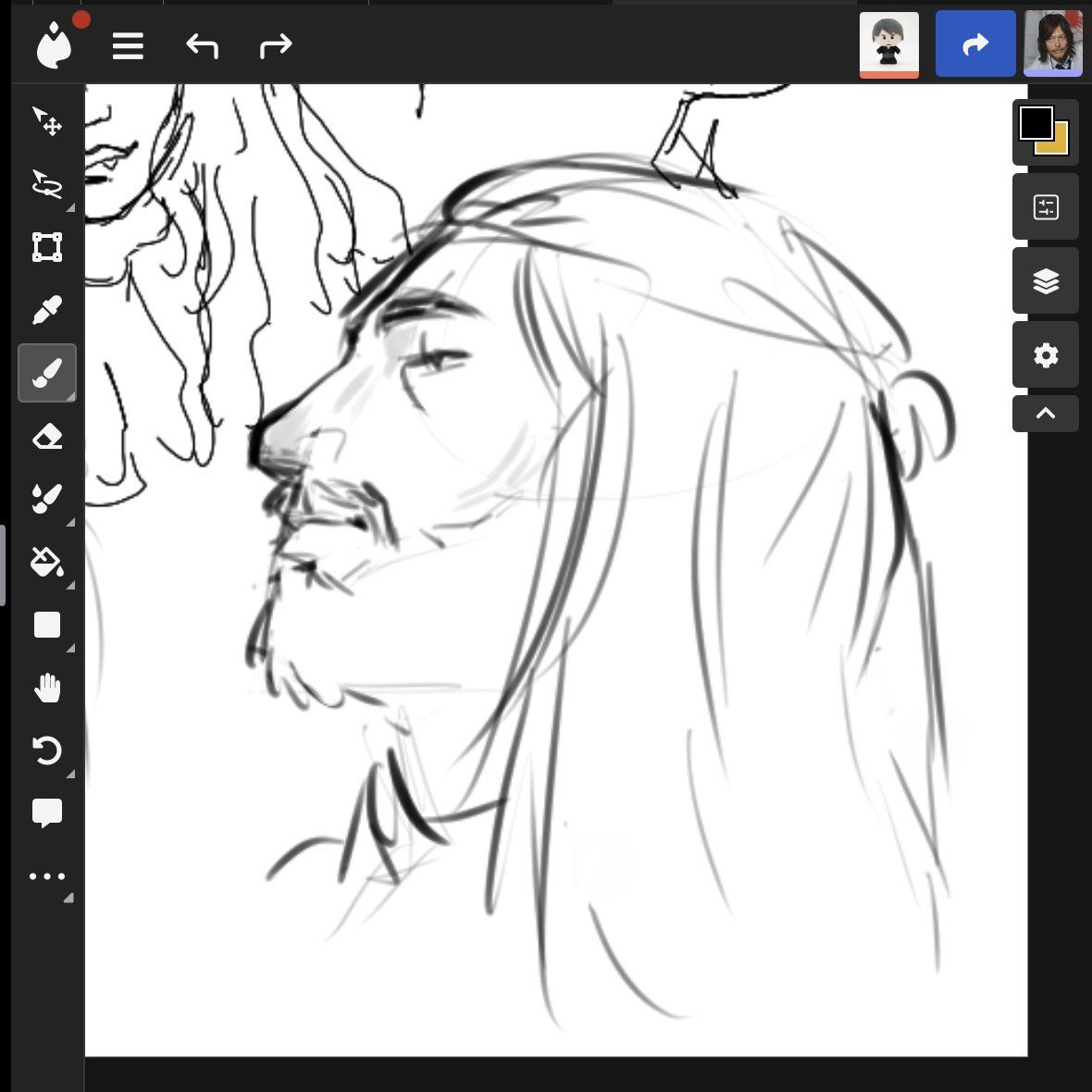Undo the last stroke
1092x1092 pixels.
tap(202, 45)
